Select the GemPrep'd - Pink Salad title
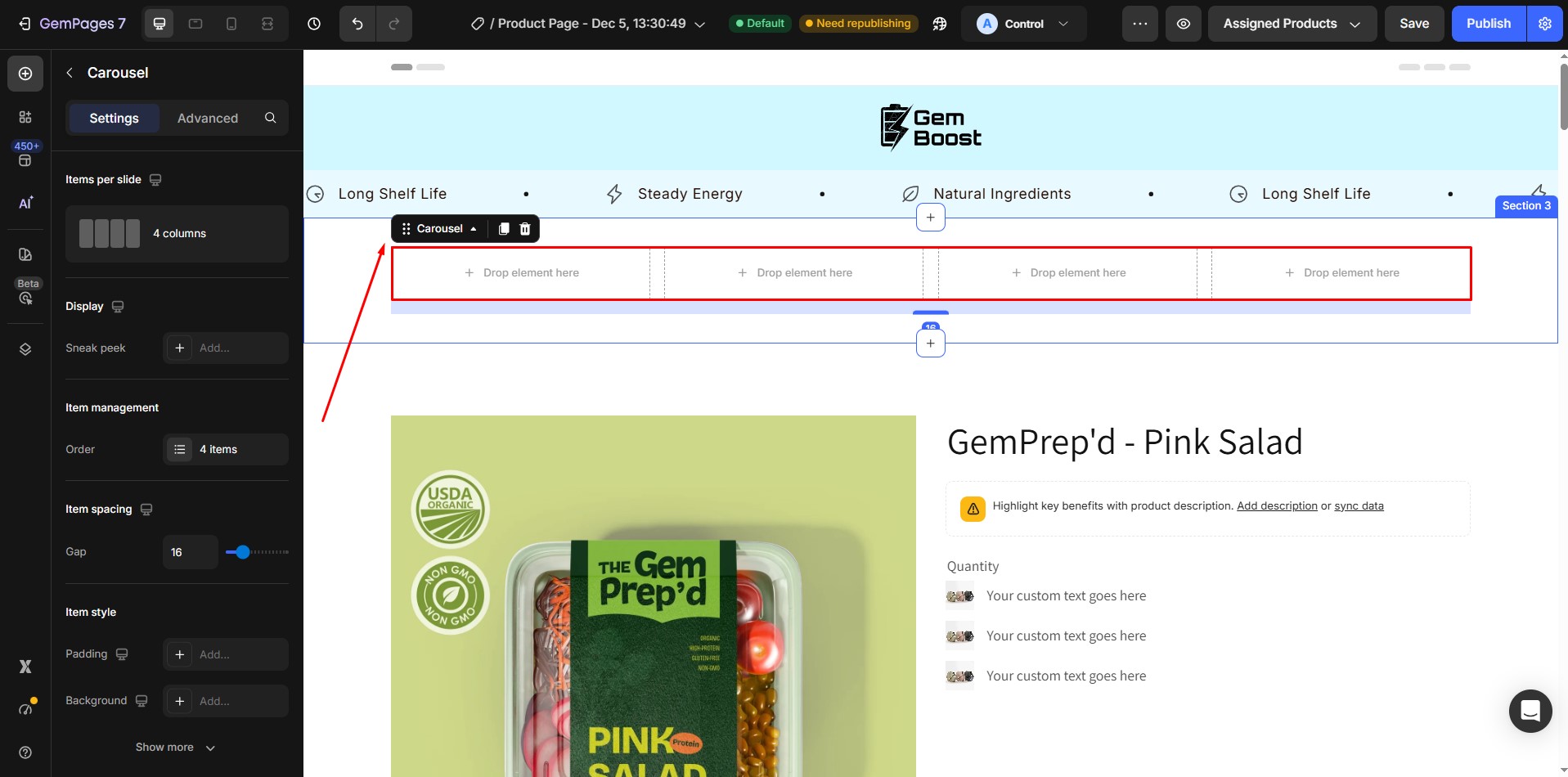 (1125, 442)
